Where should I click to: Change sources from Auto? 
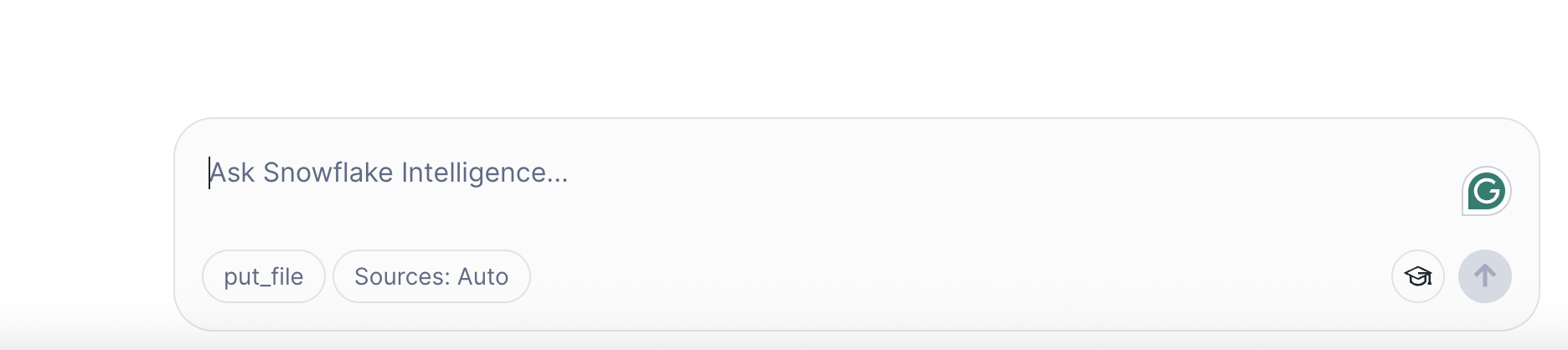coord(431,276)
